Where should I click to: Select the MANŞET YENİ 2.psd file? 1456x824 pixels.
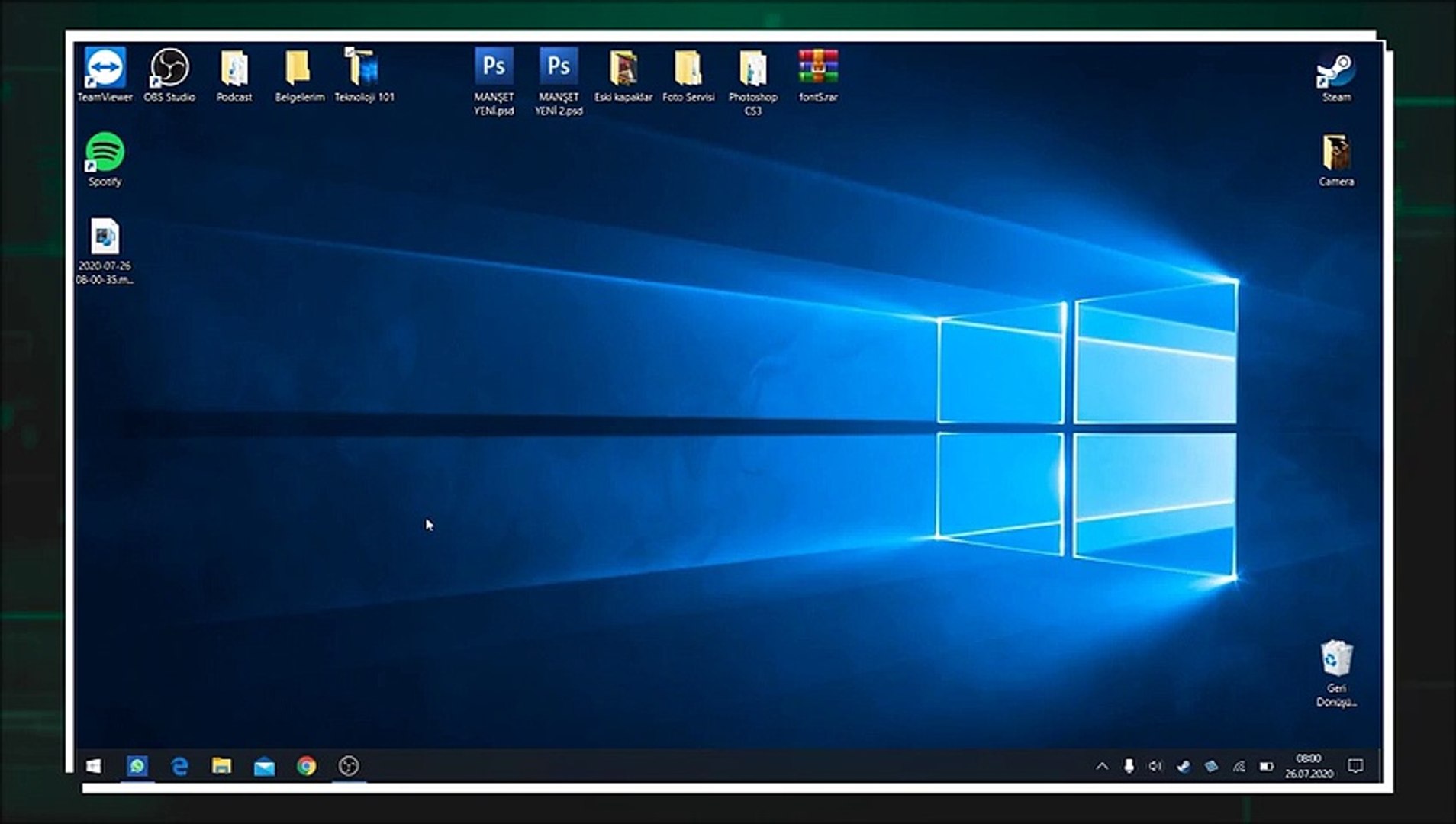[x=559, y=82]
